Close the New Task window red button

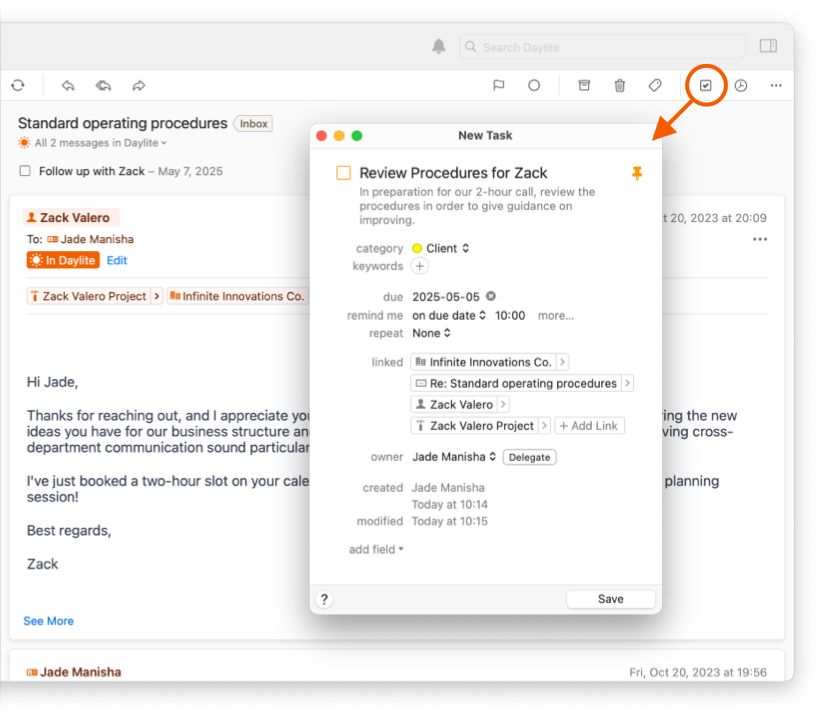tap(322, 136)
